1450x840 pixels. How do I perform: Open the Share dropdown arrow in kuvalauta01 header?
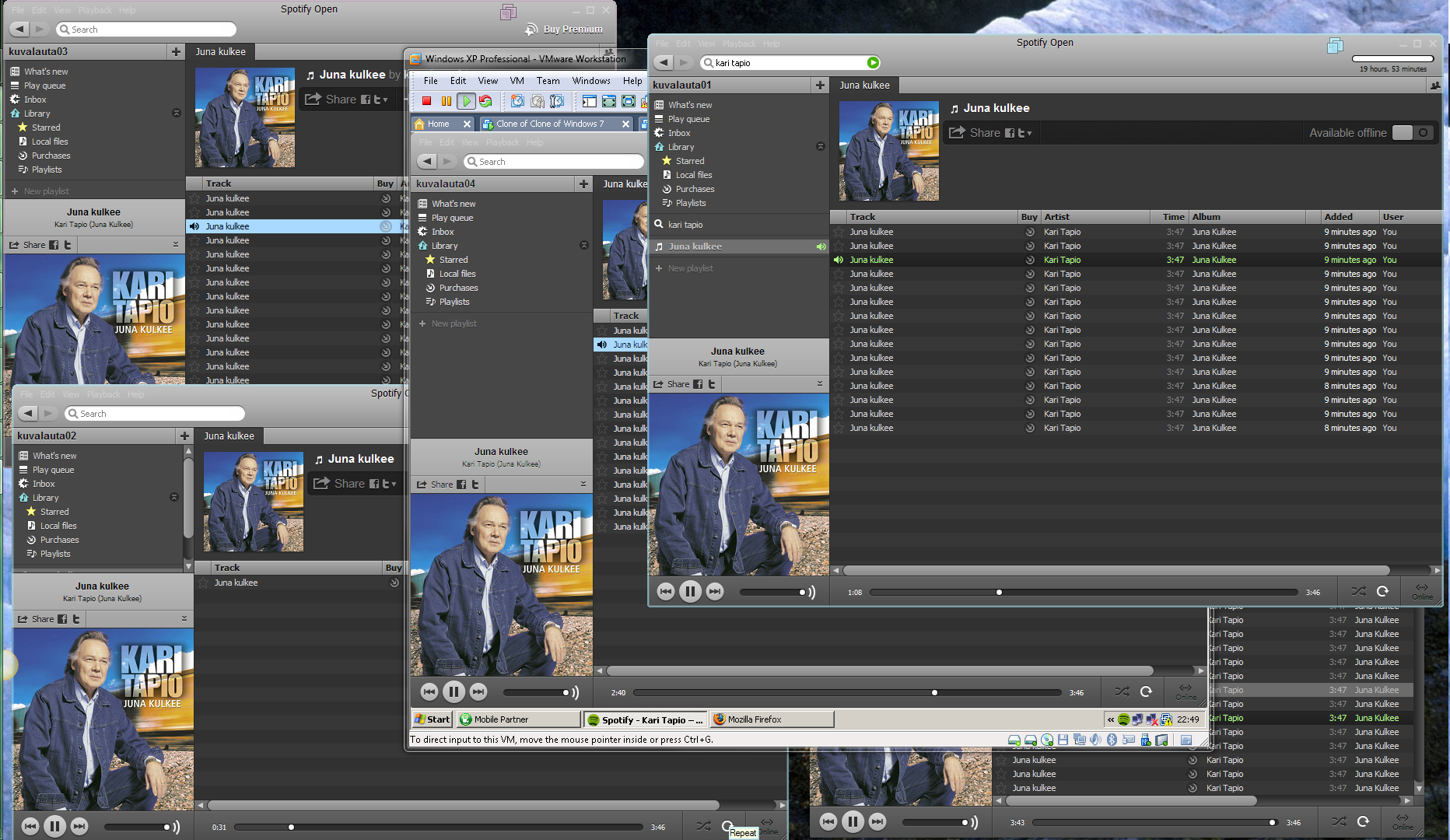(x=1029, y=133)
